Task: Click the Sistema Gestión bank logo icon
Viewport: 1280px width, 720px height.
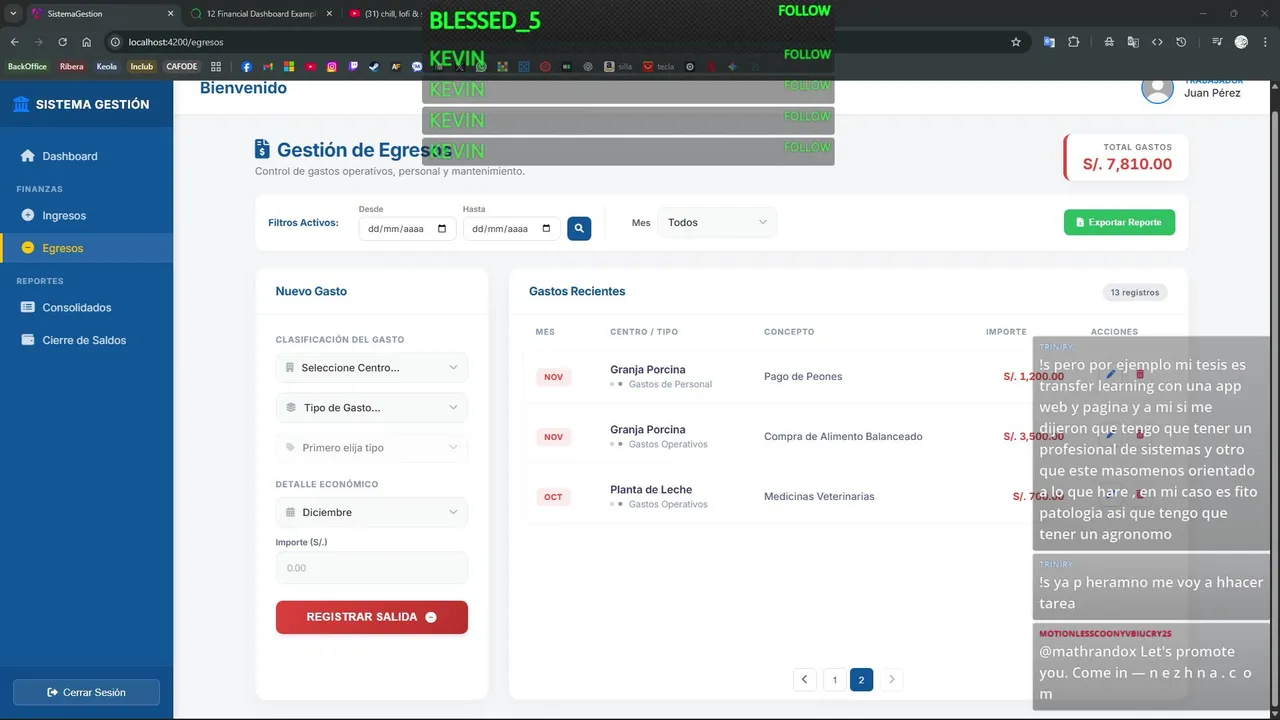Action: (x=21, y=104)
